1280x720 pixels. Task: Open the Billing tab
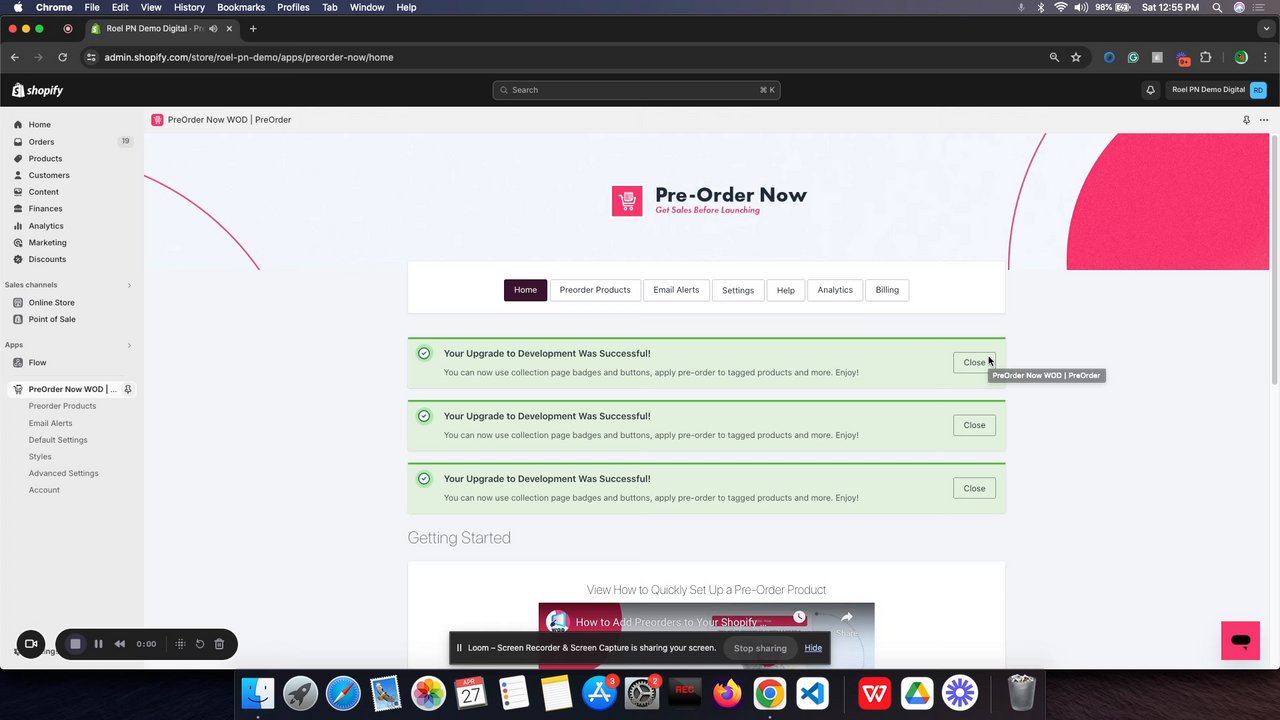[x=887, y=290]
